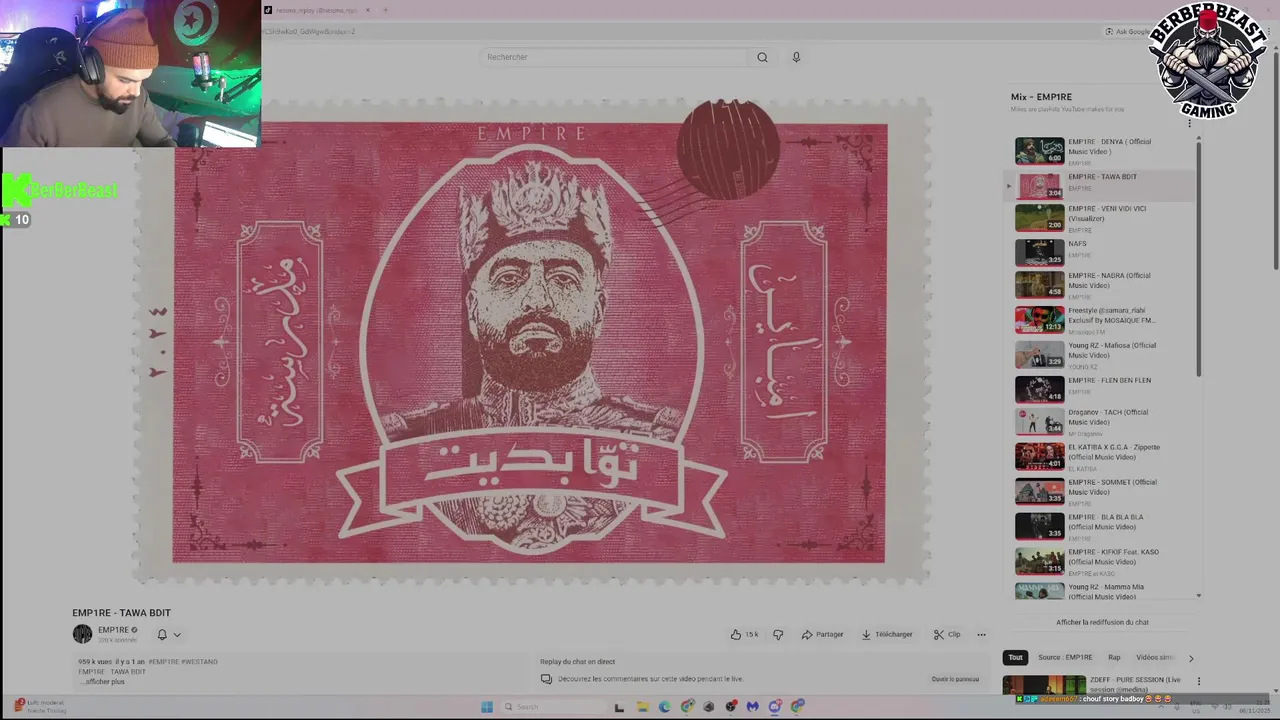Click Replay du chat en direct heading
1280x720 pixels.
[577, 661]
